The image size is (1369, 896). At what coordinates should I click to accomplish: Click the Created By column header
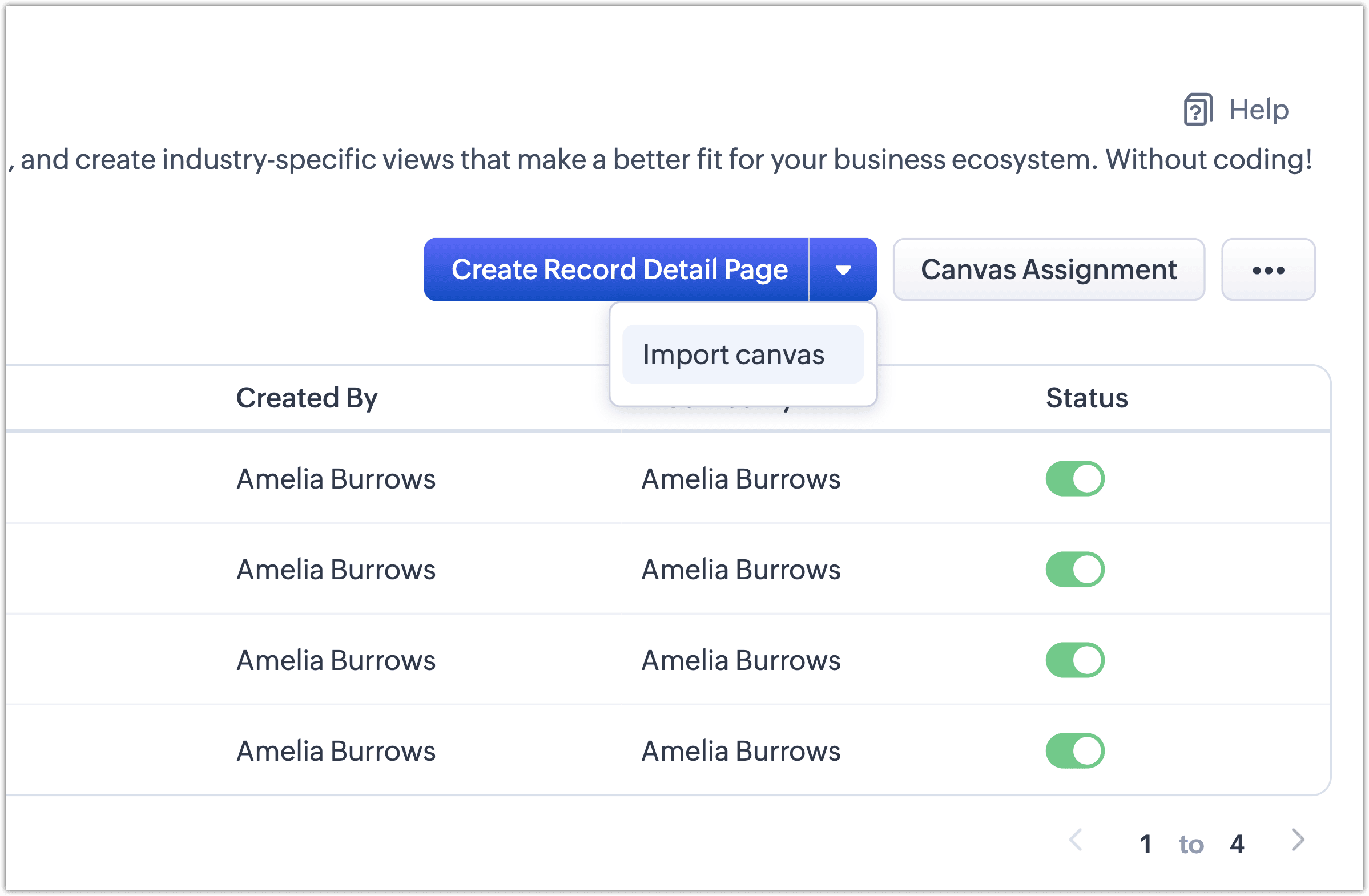tap(307, 398)
